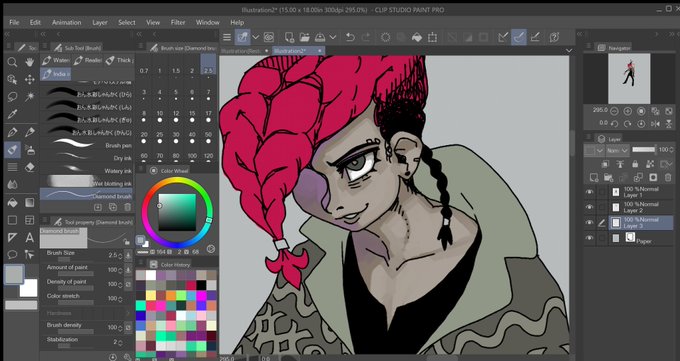Expand canvas tab list chevron

pyautogui.click(x=569, y=51)
